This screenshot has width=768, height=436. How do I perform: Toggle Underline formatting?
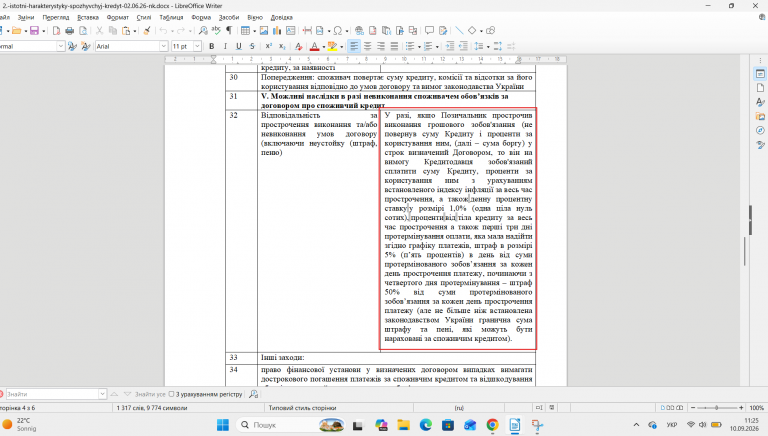(239, 46)
